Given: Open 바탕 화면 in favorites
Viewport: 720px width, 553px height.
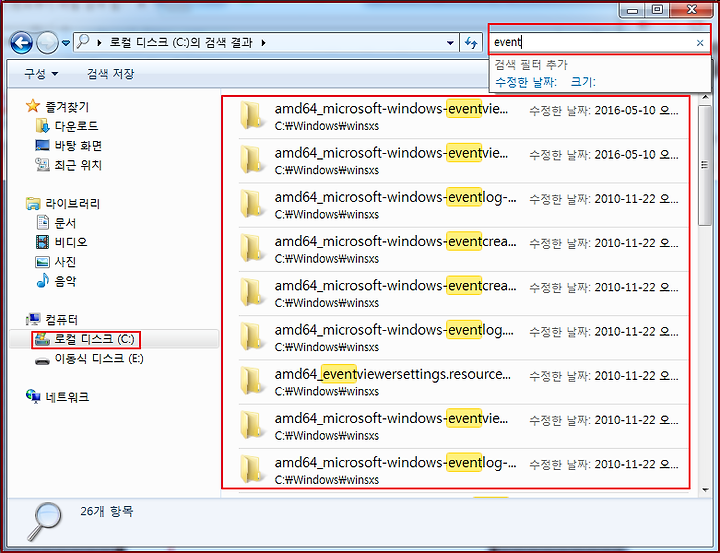Looking at the screenshot, I should tap(78, 146).
